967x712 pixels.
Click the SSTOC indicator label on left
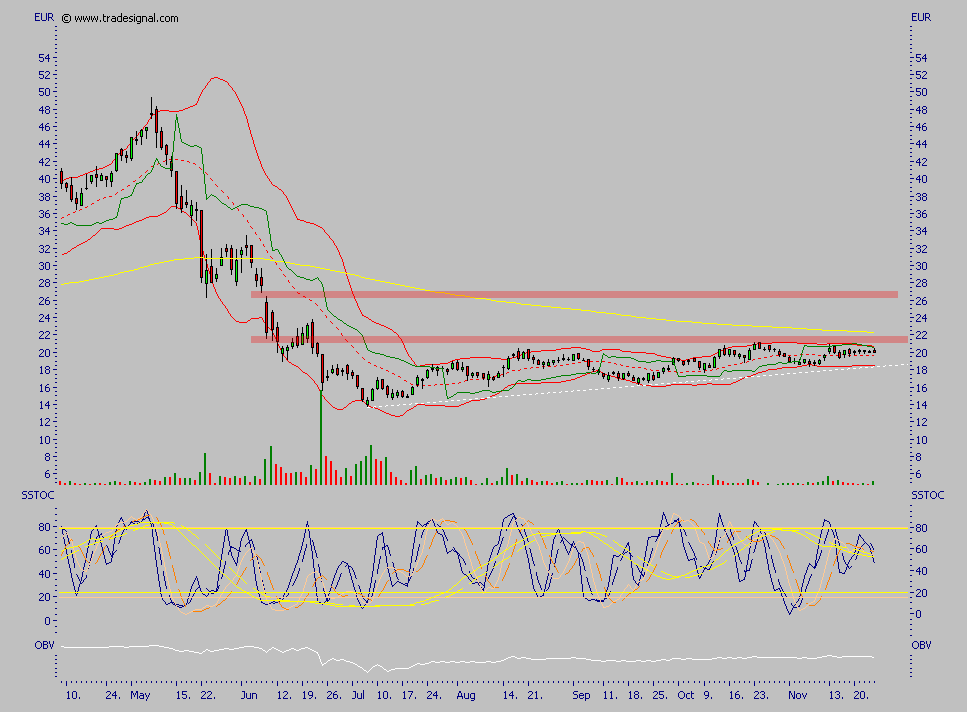(35, 495)
